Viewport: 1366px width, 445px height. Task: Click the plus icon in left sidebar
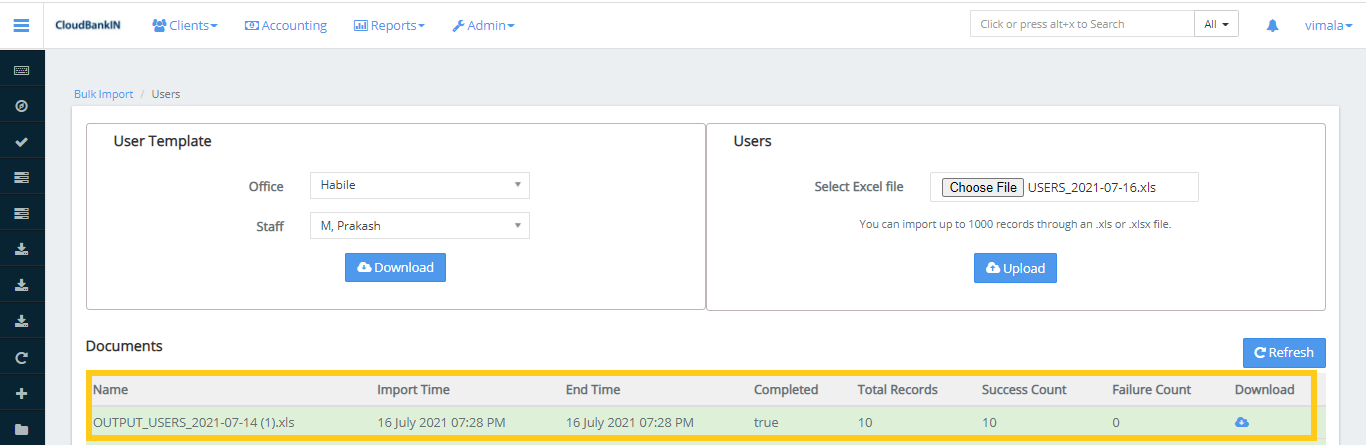21,394
